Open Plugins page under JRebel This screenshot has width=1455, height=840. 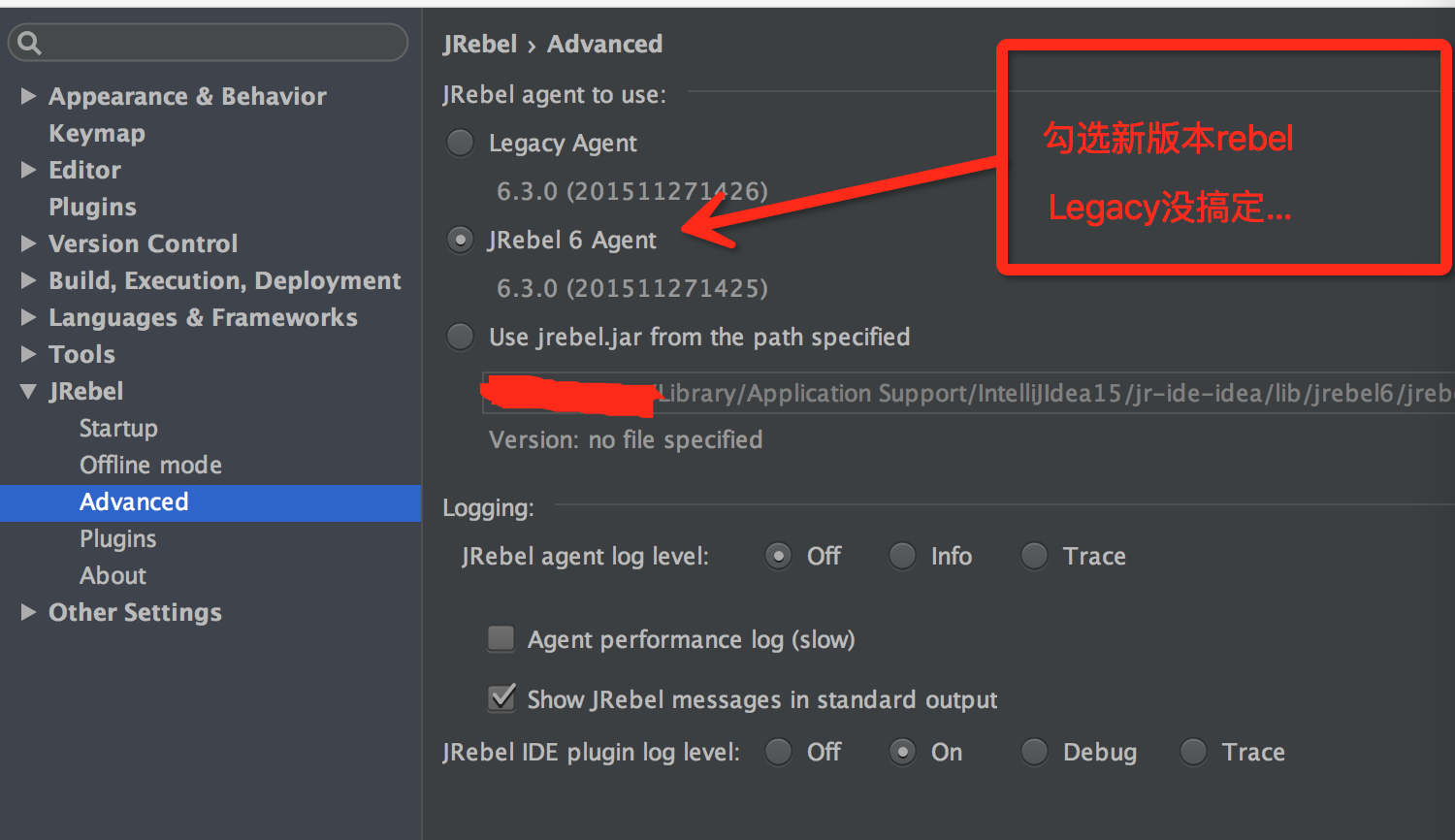117,538
